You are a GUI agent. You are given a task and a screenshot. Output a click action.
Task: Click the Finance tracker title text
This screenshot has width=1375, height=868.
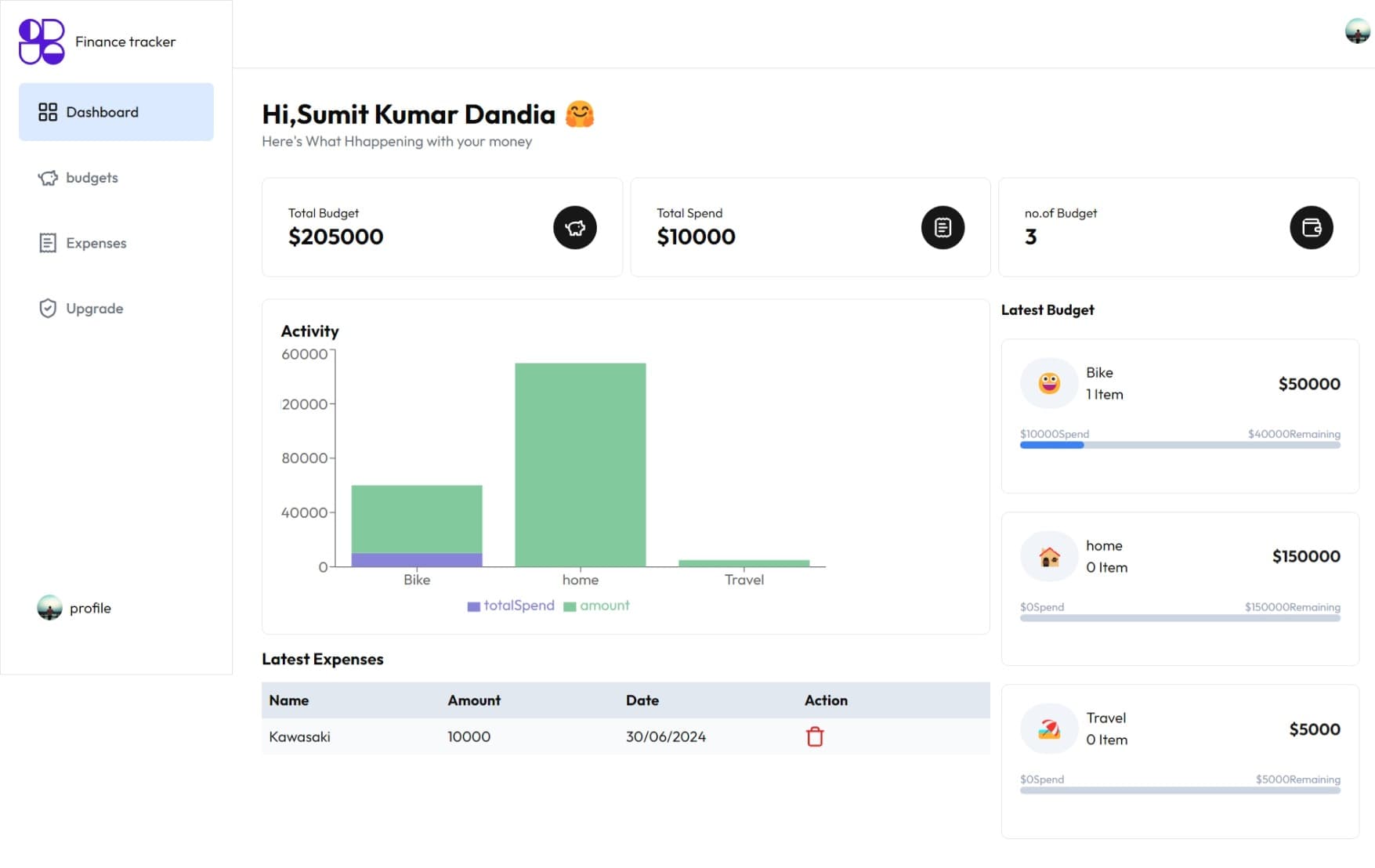125,42
